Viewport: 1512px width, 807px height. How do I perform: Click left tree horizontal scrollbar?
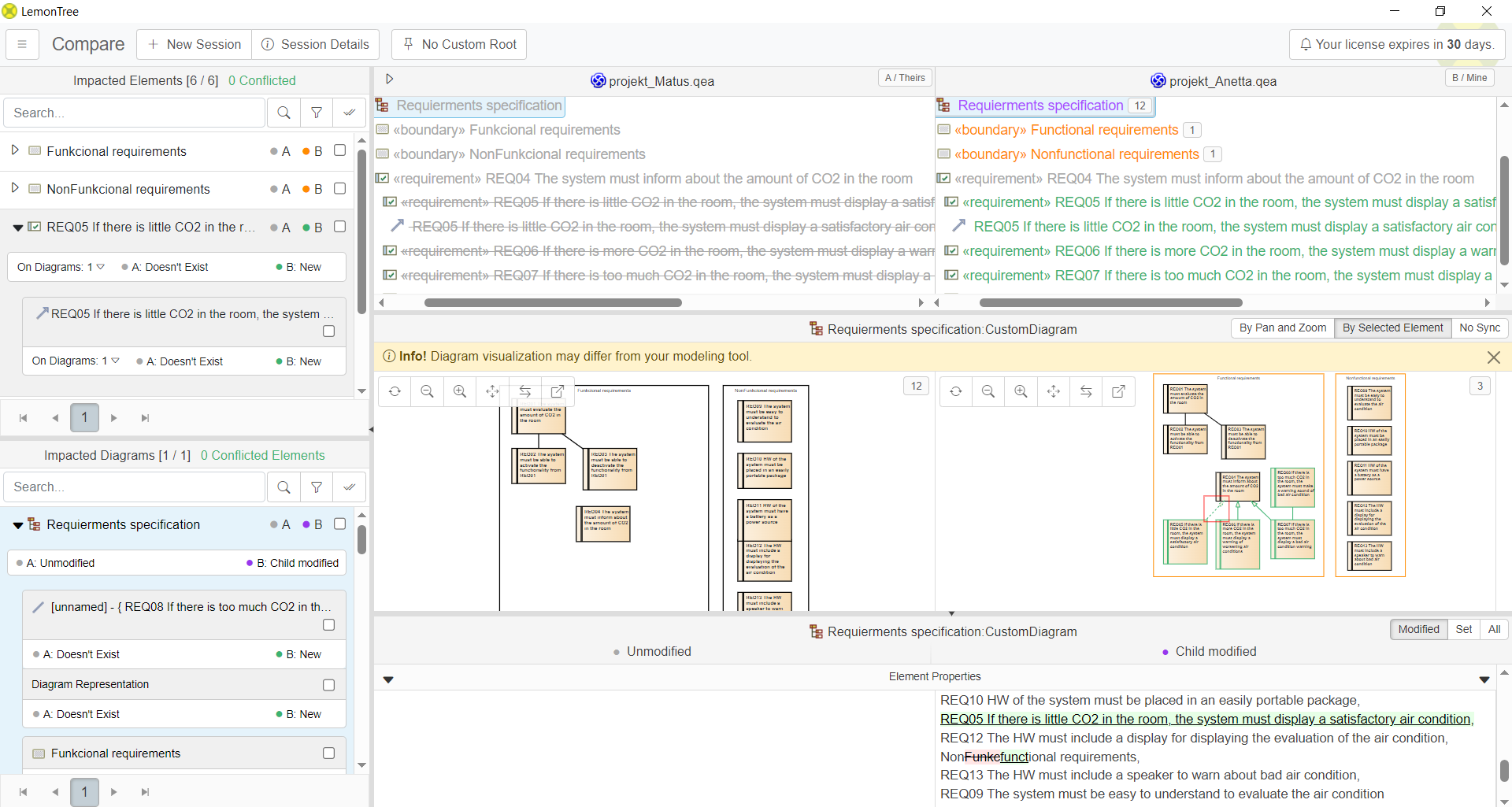(553, 302)
